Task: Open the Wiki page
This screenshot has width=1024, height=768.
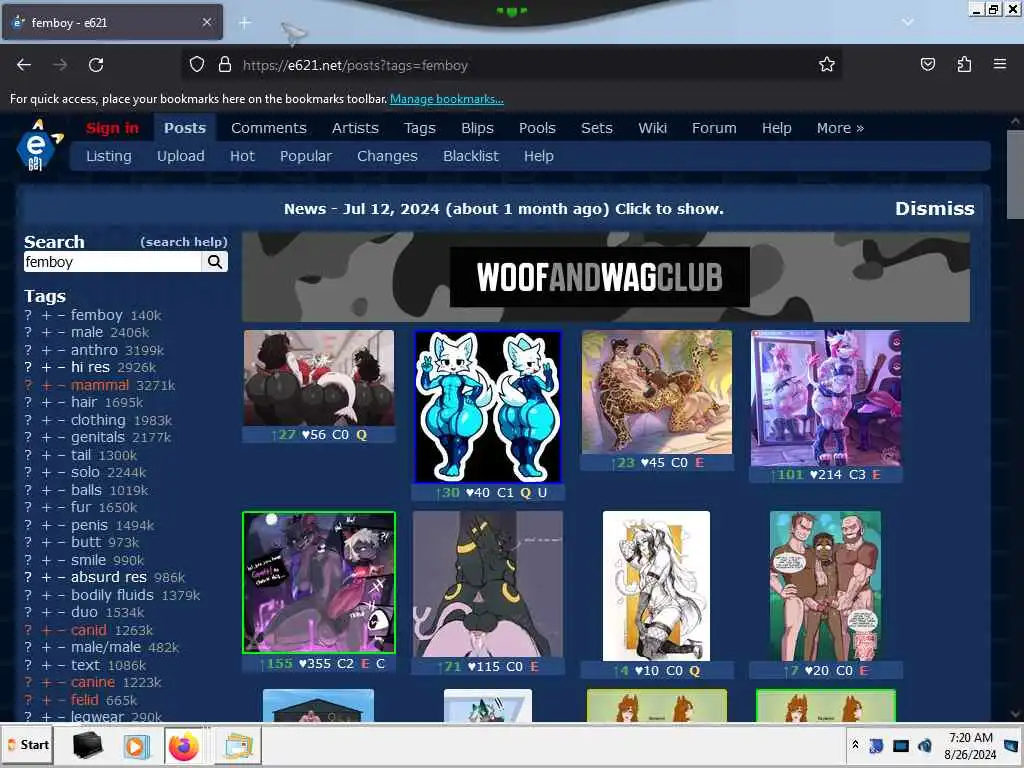Action: coord(652,128)
